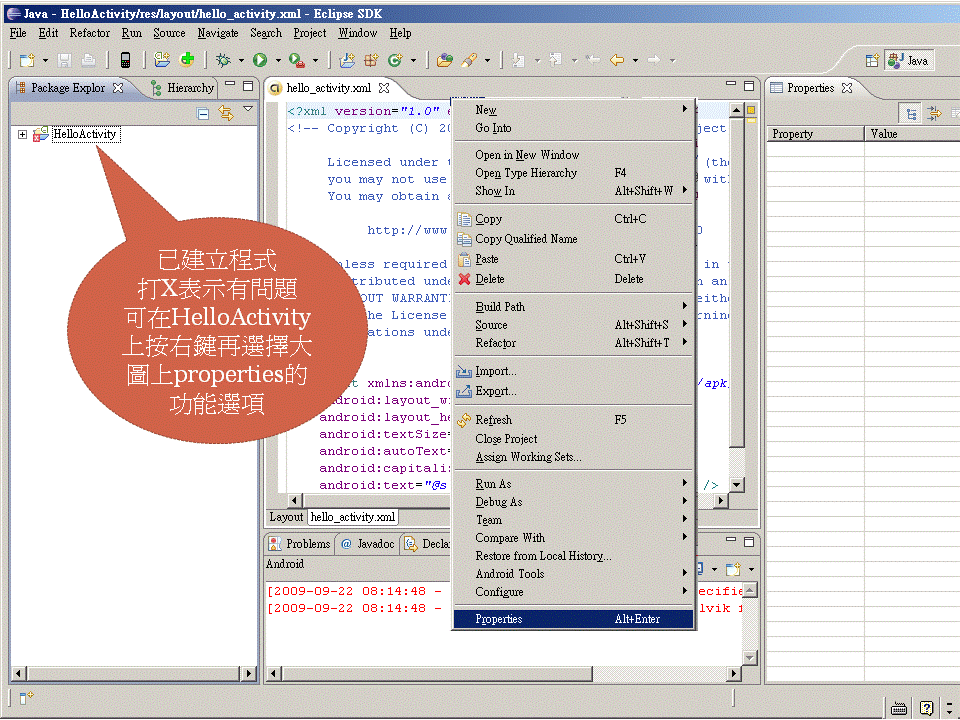Click the green plus new test project icon
960x720 pixels.
click(187, 59)
